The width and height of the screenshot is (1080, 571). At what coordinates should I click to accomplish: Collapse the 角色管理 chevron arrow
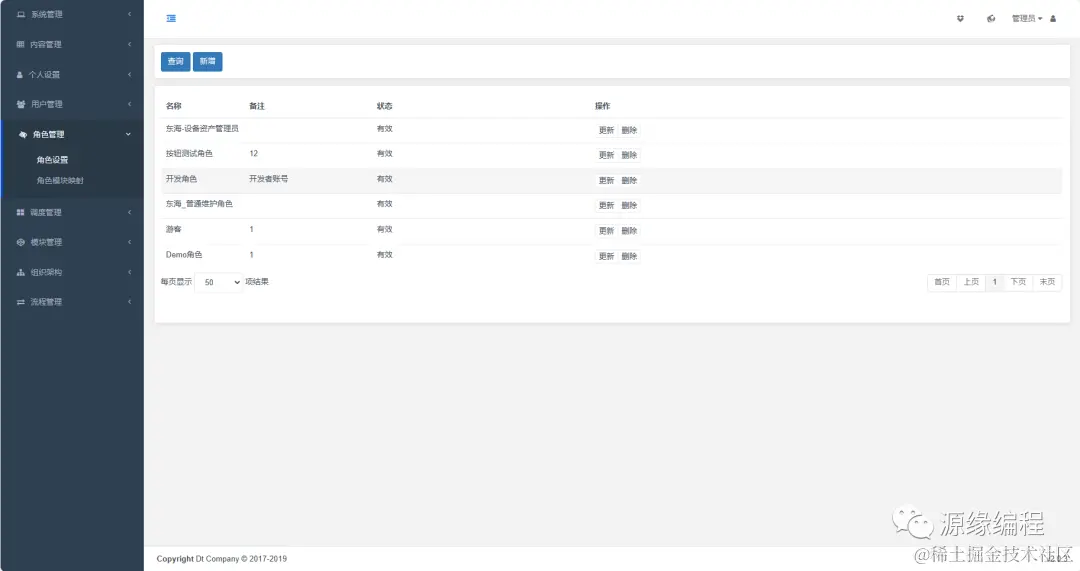128,134
